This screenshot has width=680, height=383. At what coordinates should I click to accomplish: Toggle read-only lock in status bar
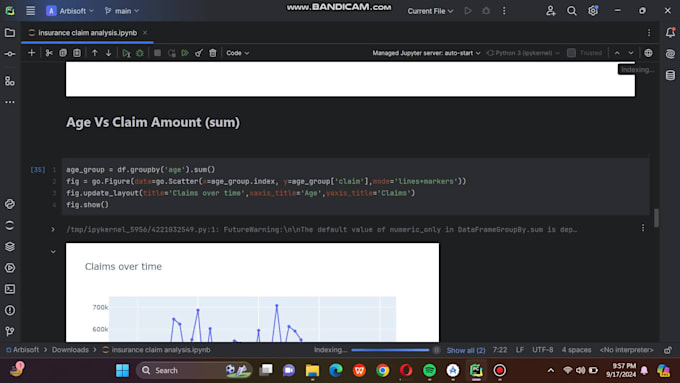pyautogui.click(x=668, y=350)
